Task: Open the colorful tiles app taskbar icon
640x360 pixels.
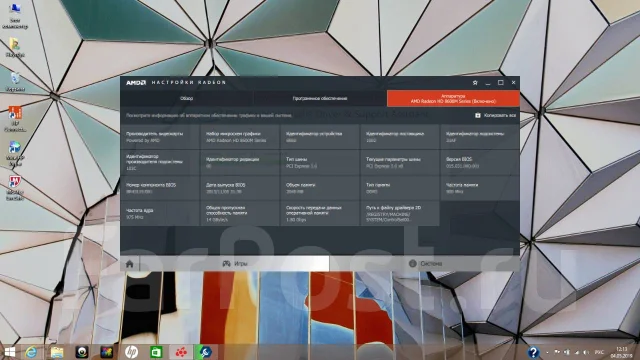Action: [107, 352]
